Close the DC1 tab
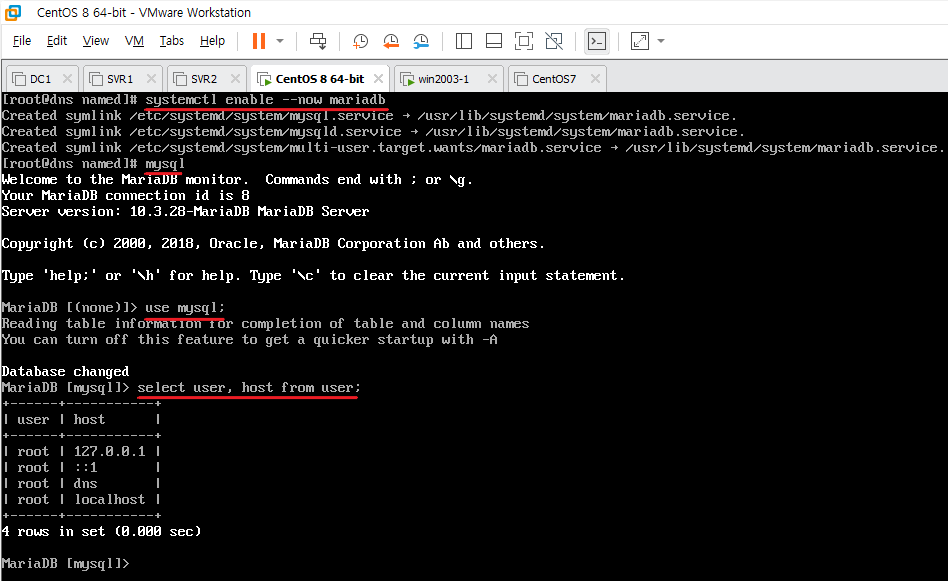Screen dimensions: 948x581 tap(67, 79)
